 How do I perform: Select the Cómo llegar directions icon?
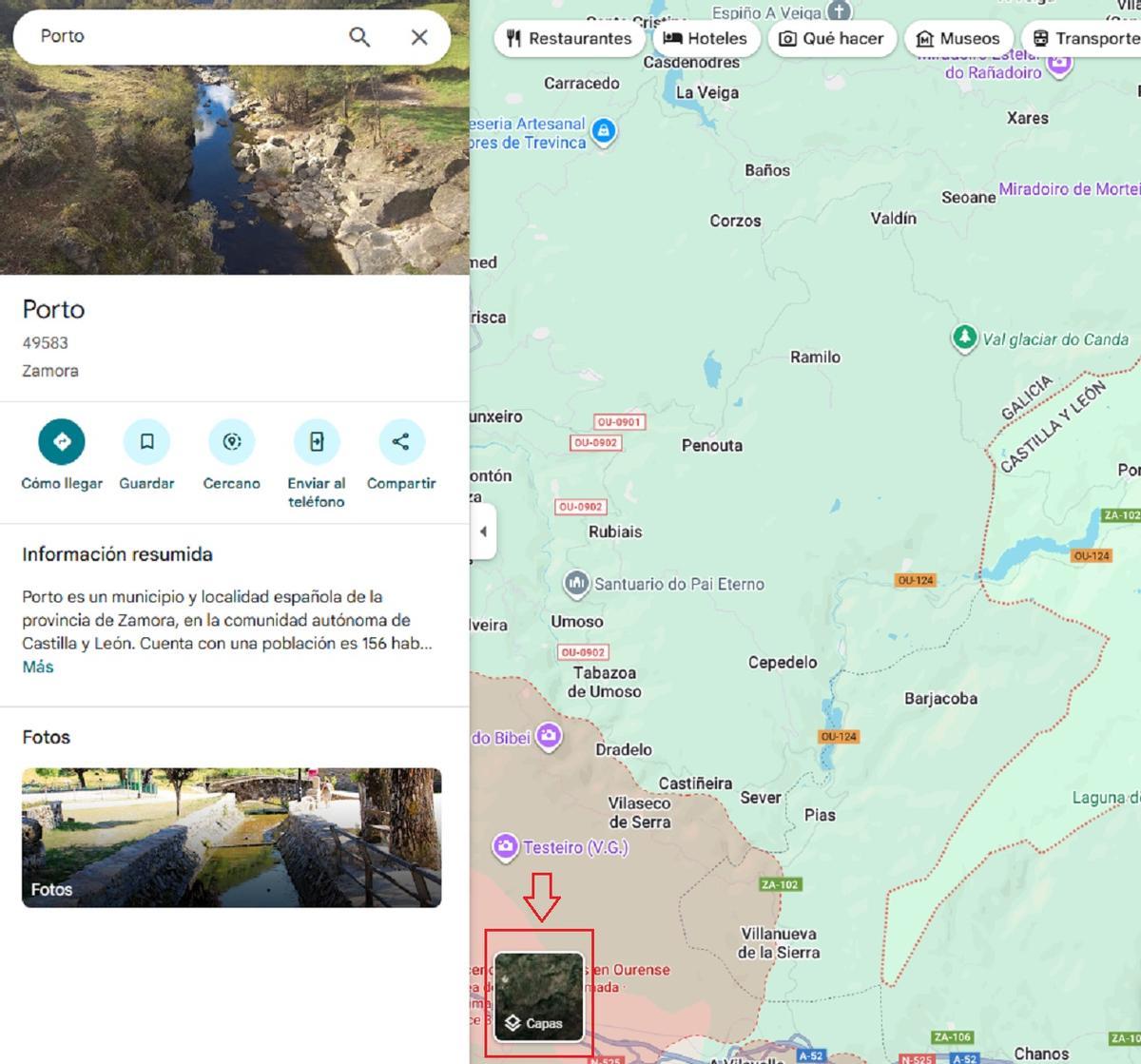click(x=61, y=441)
